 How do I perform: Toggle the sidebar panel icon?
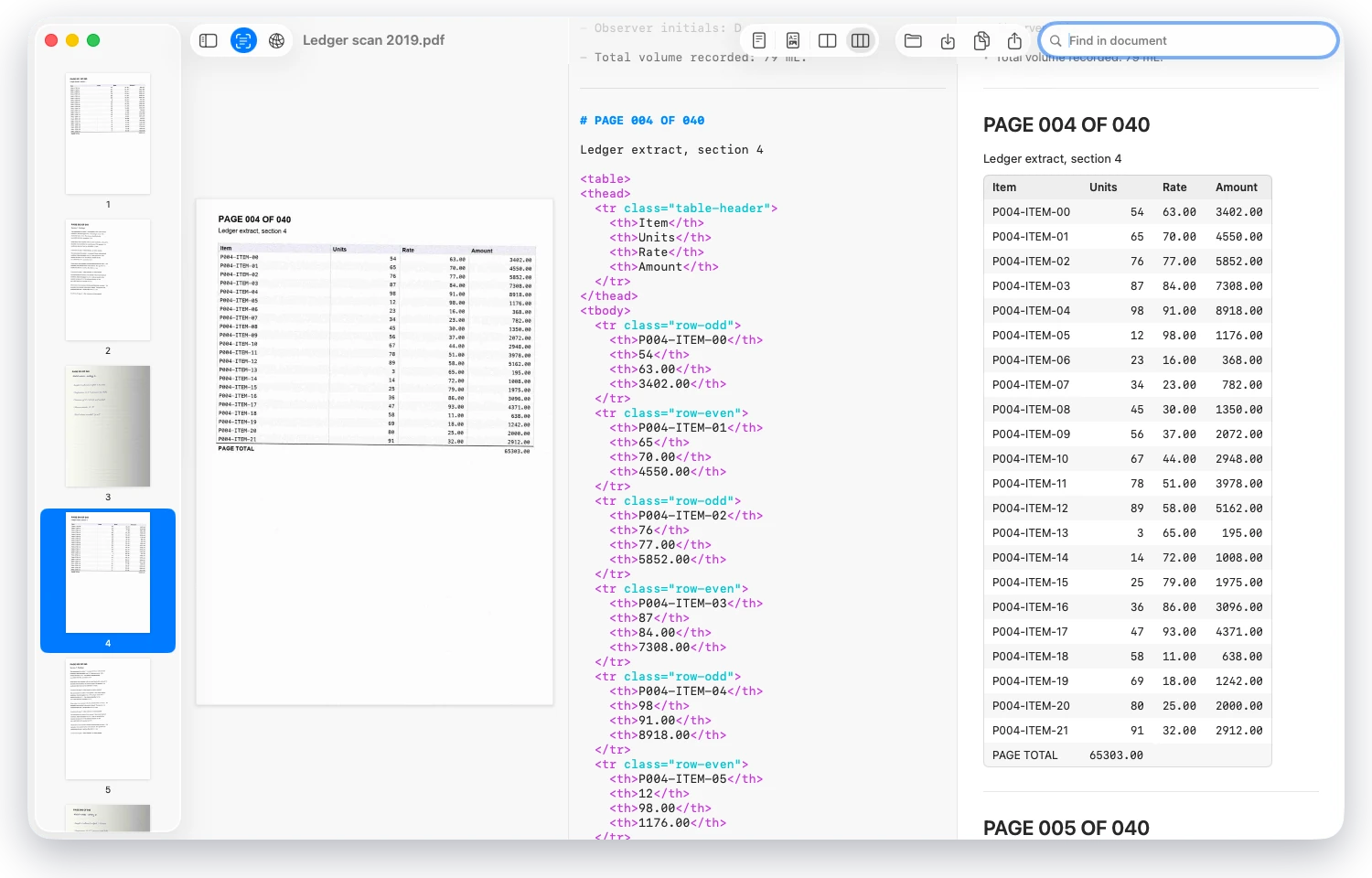pyautogui.click(x=209, y=40)
